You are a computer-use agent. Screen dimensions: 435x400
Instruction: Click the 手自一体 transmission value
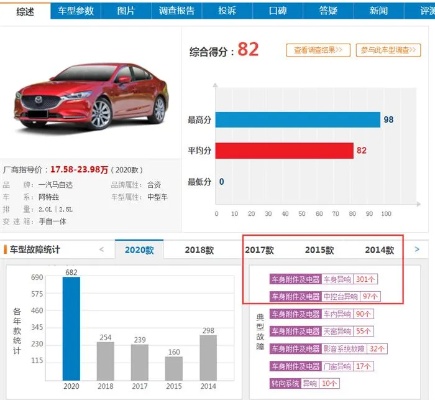click(52, 221)
